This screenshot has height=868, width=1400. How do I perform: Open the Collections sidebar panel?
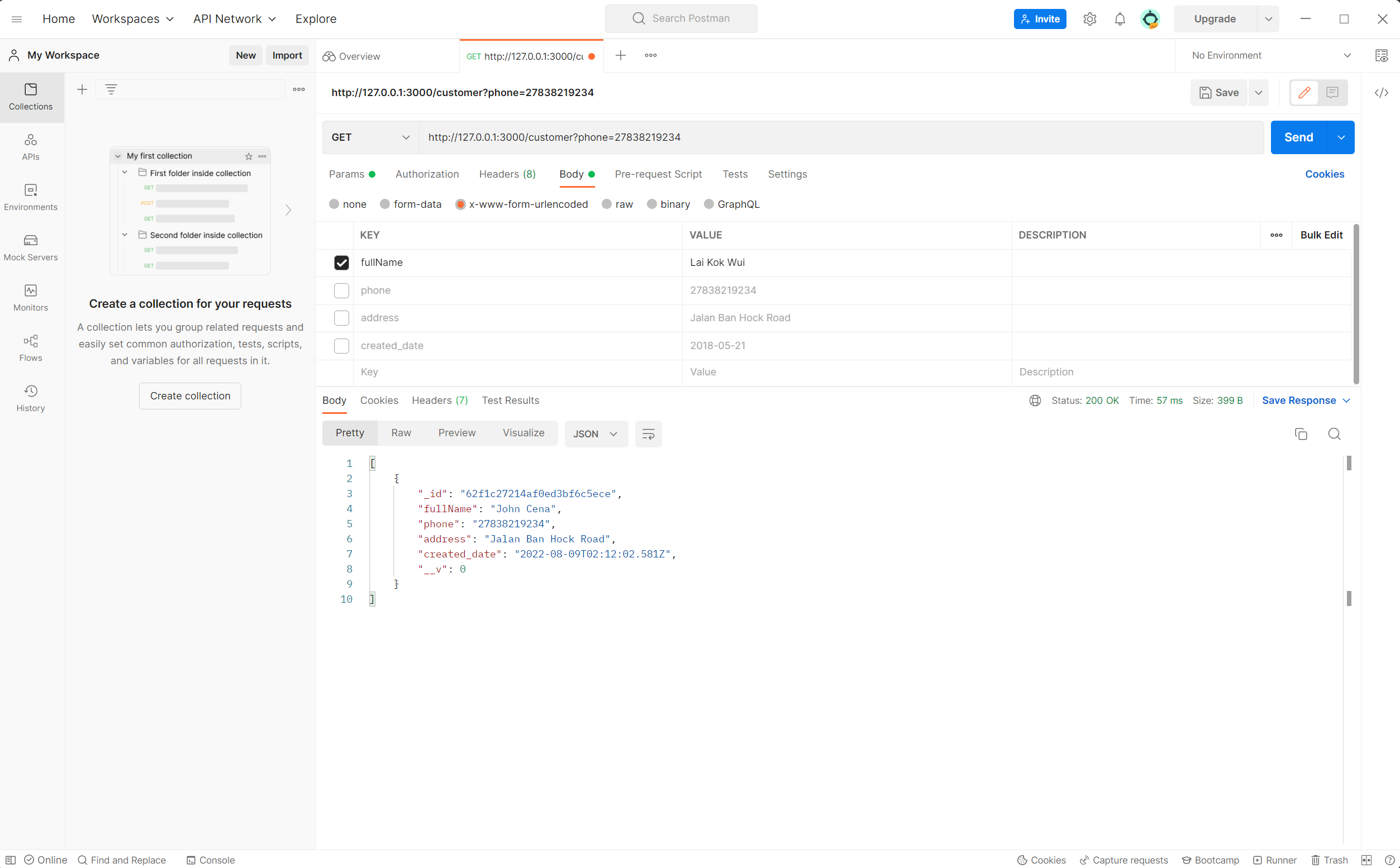[30, 97]
